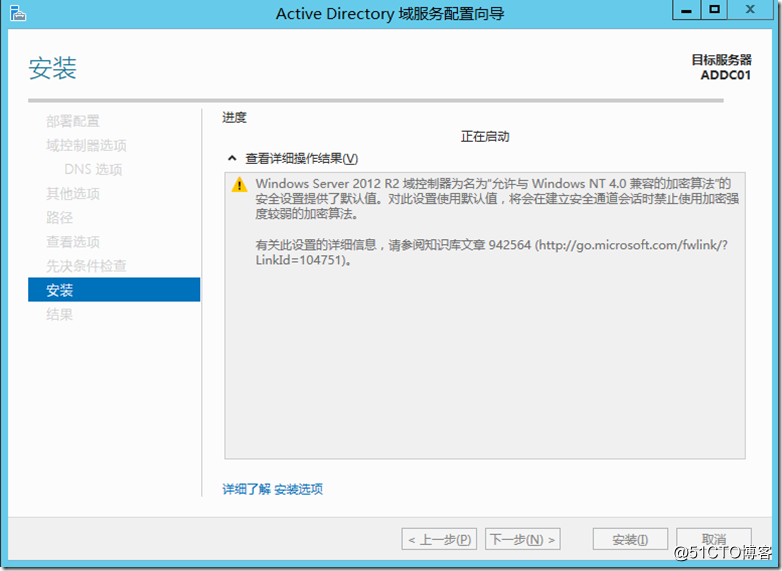Select 结果 in the sidebar
The image size is (782, 571).
coord(59,314)
